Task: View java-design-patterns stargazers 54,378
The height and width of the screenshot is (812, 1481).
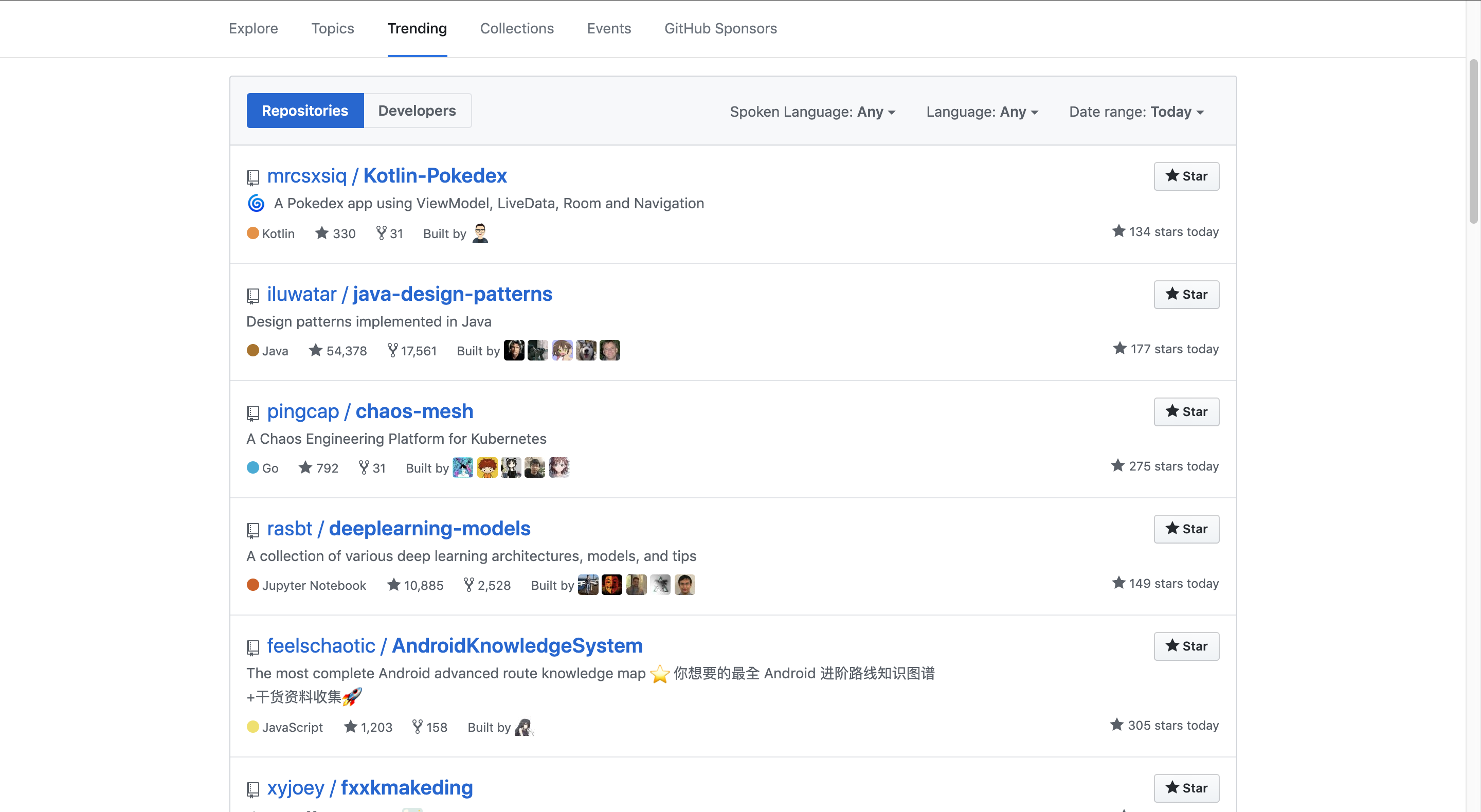Action: 337,351
